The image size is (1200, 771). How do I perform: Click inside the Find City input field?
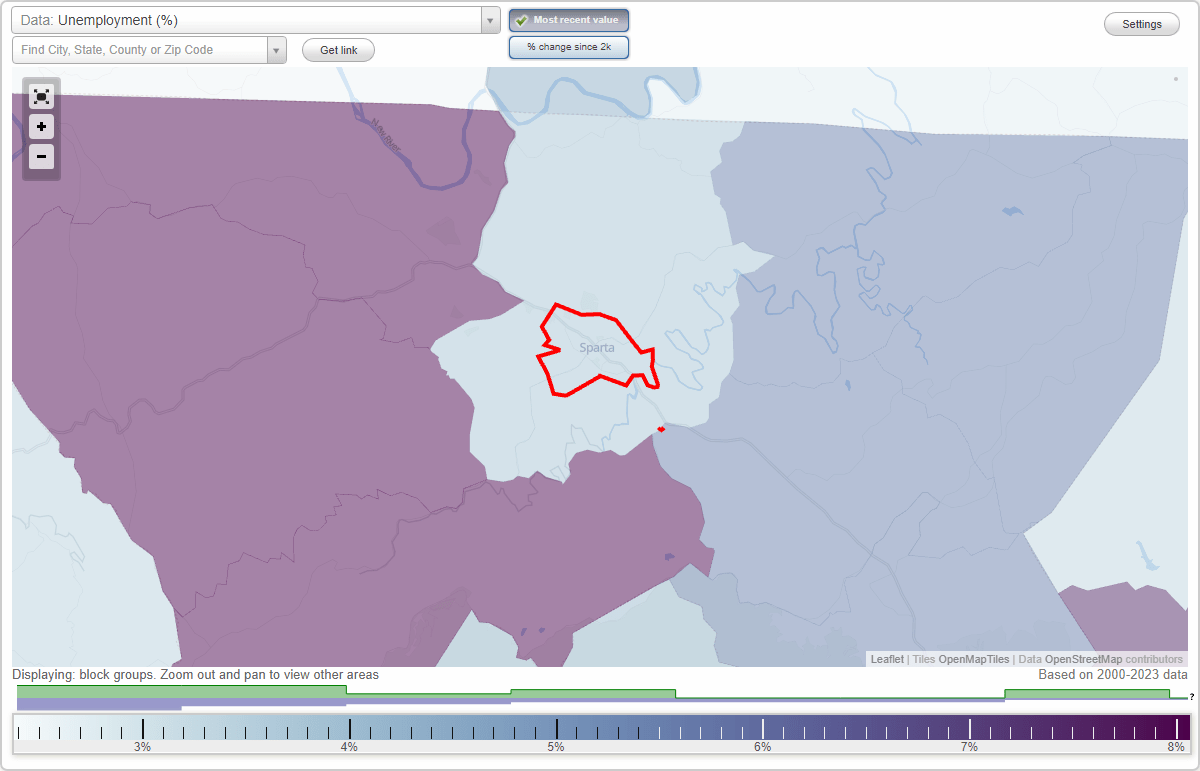140,49
